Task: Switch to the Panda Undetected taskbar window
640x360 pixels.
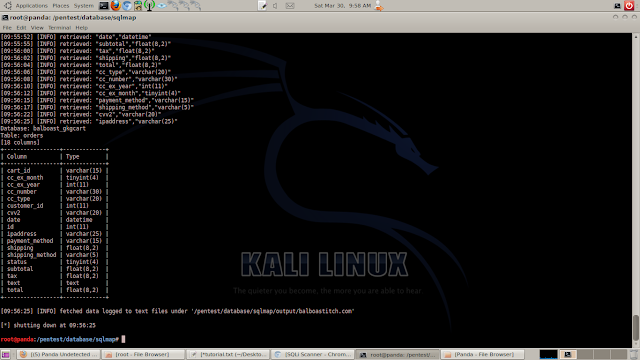Action: [59, 354]
